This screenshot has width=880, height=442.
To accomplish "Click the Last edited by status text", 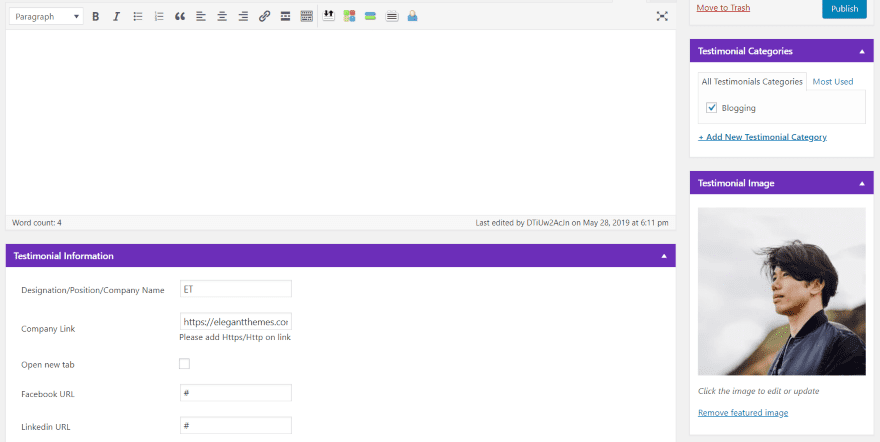I will point(572,223).
